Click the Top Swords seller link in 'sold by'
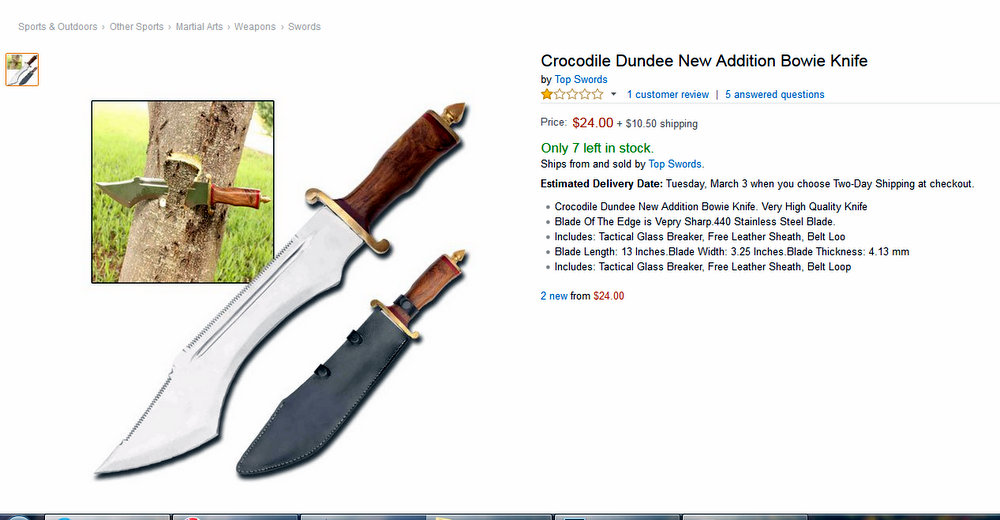Viewport: 1000px width, 520px height. [x=676, y=164]
